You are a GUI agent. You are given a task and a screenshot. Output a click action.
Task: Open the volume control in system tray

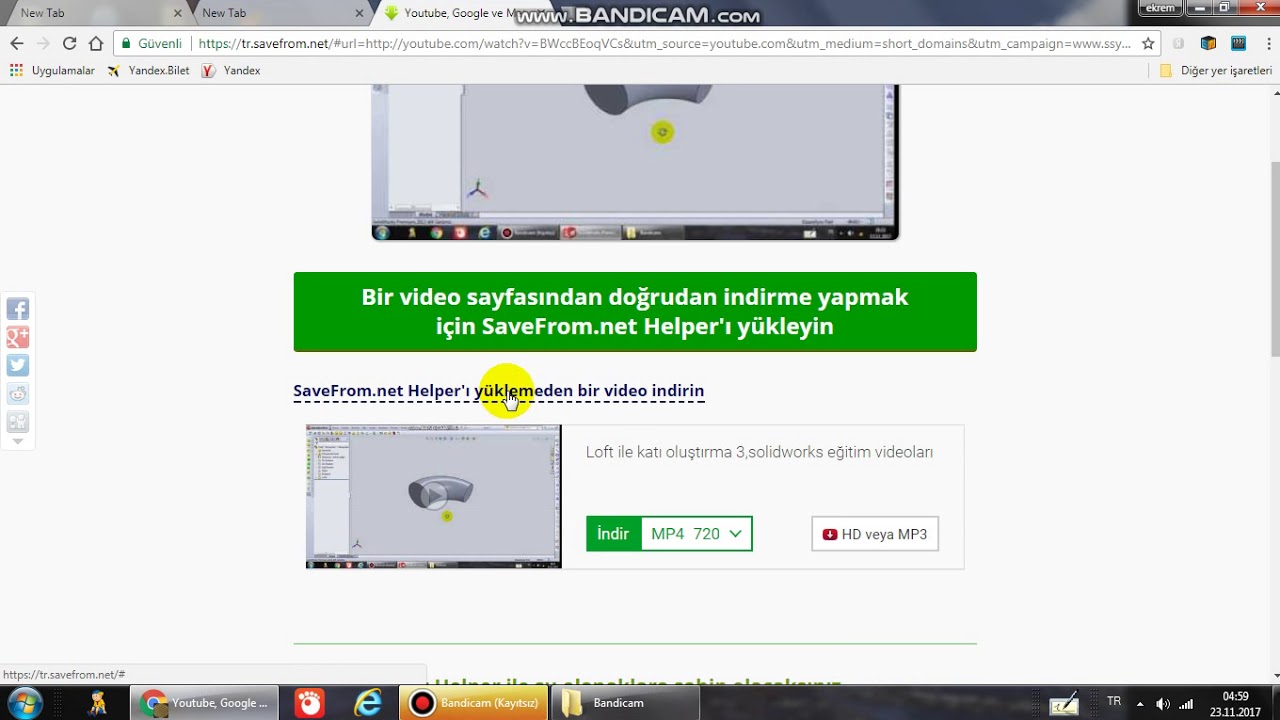(x=1163, y=703)
